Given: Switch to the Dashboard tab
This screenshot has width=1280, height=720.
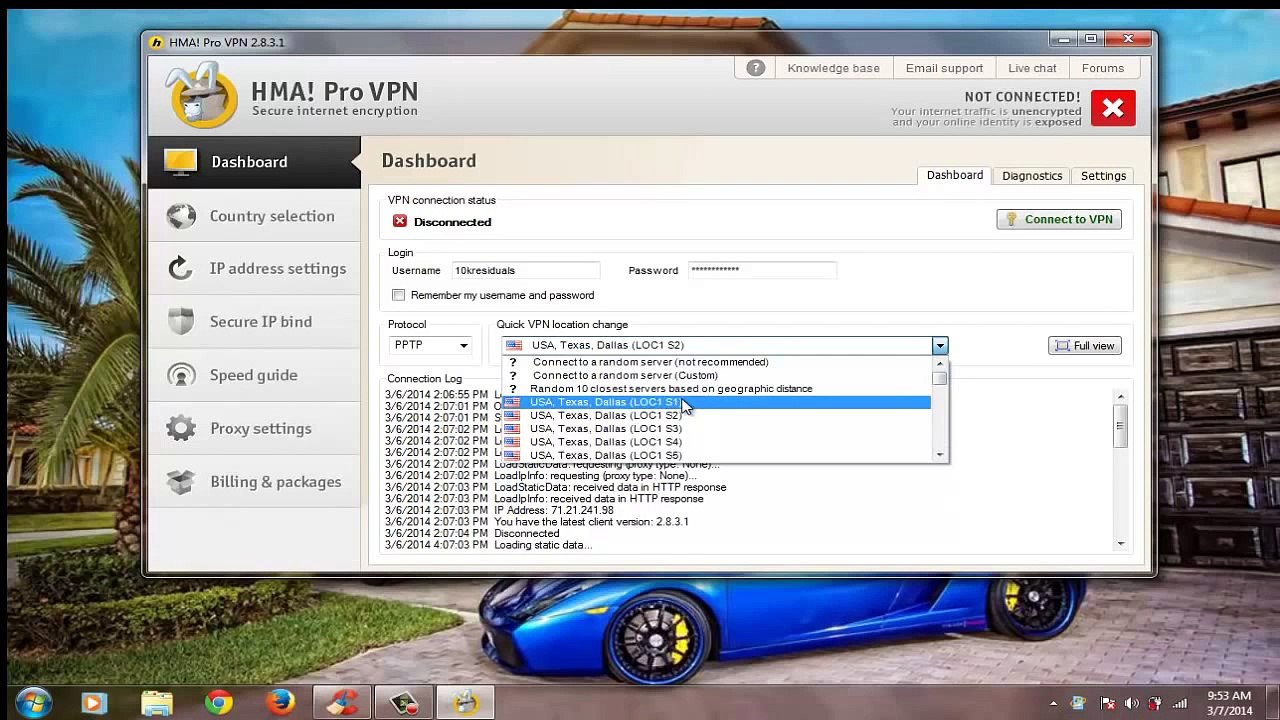Looking at the screenshot, I should (x=955, y=175).
